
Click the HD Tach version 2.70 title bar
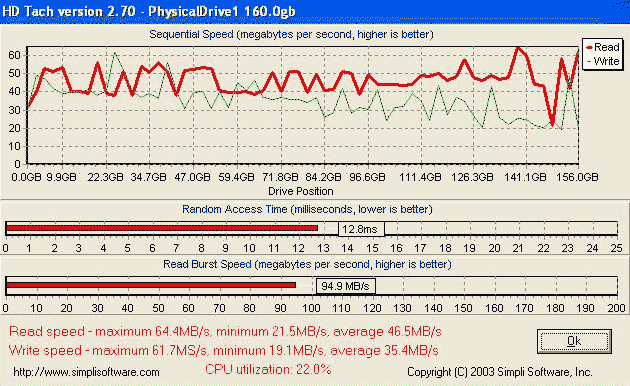coord(315,12)
